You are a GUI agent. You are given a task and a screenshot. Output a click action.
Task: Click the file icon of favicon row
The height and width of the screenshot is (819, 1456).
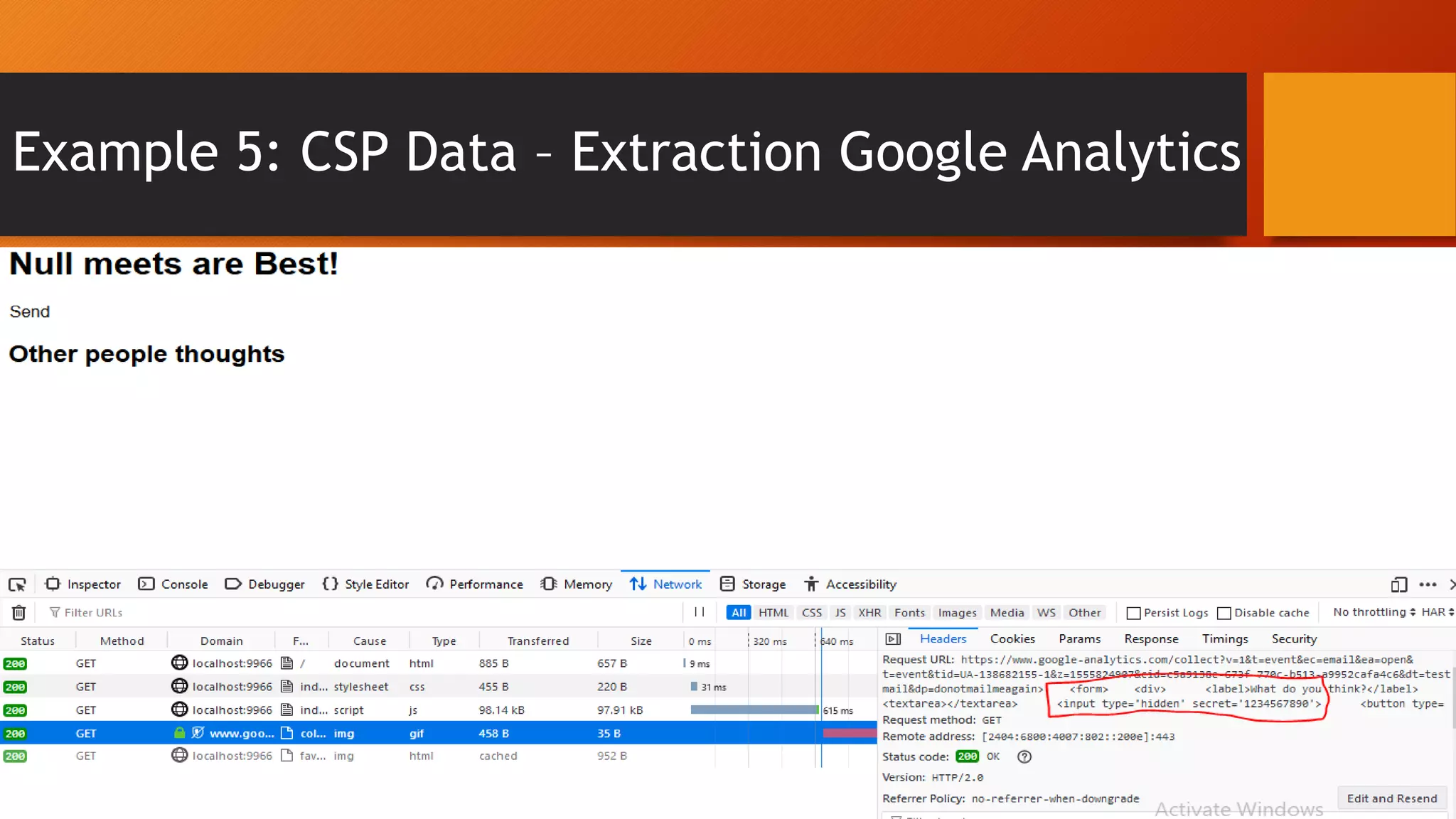coord(287,755)
